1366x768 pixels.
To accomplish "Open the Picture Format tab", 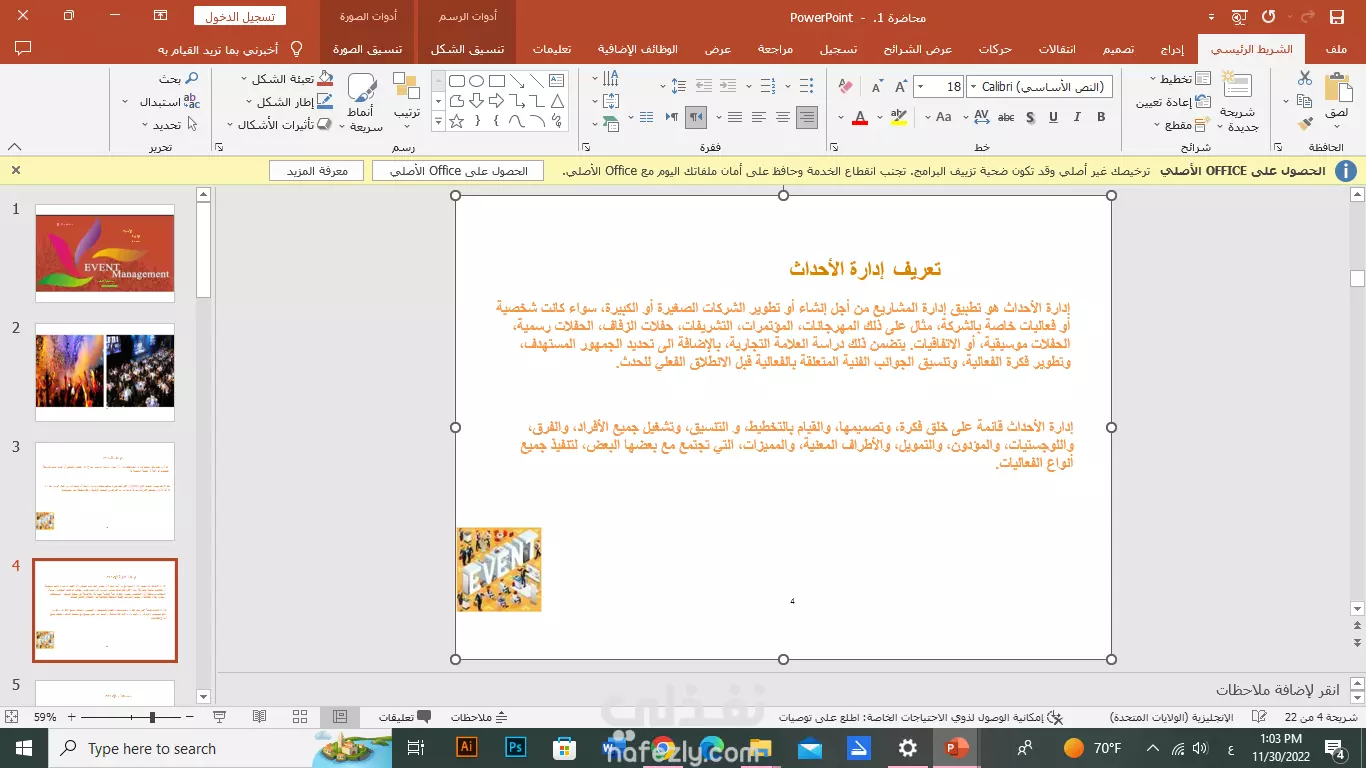I will tap(368, 49).
